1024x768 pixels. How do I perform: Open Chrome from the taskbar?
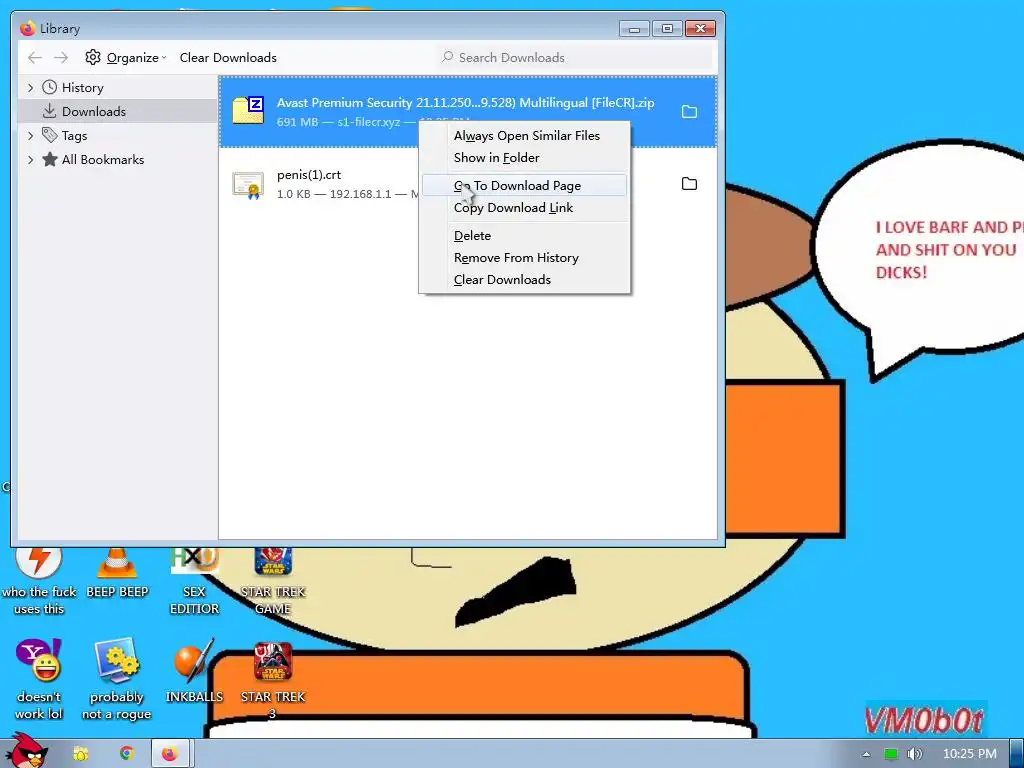click(126, 754)
